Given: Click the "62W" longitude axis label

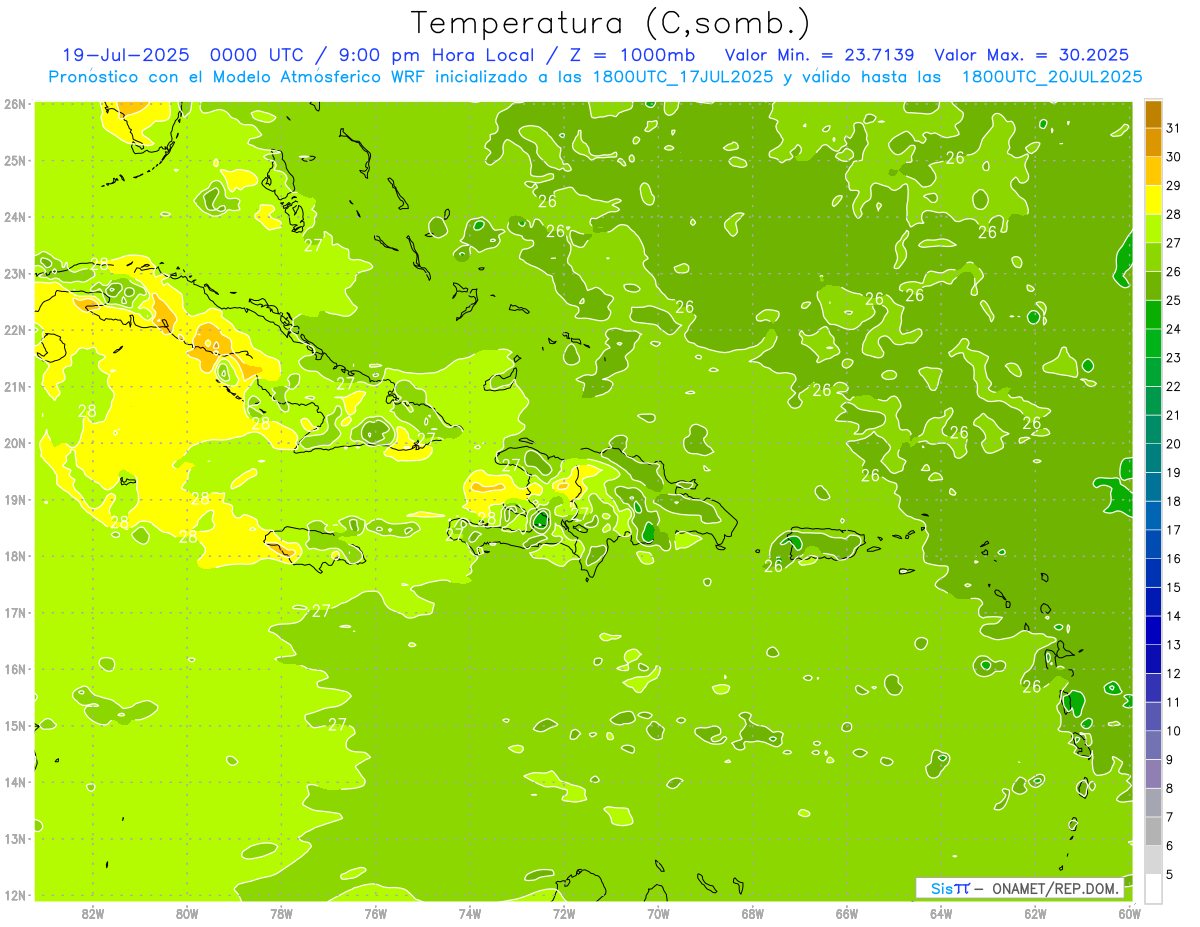Looking at the screenshot, I should pos(1035,913).
